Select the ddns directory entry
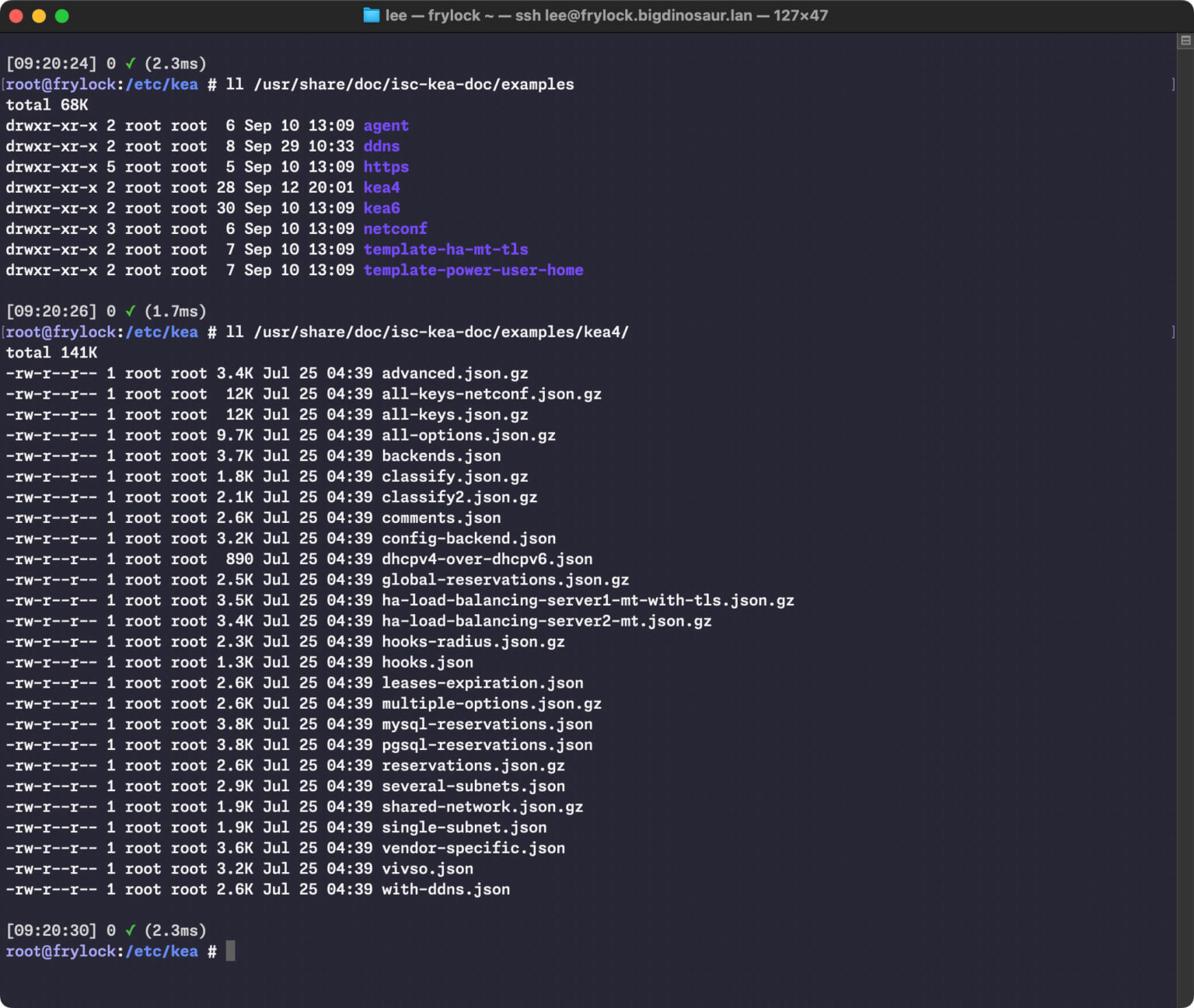The width and height of the screenshot is (1194, 1008). tap(382, 146)
